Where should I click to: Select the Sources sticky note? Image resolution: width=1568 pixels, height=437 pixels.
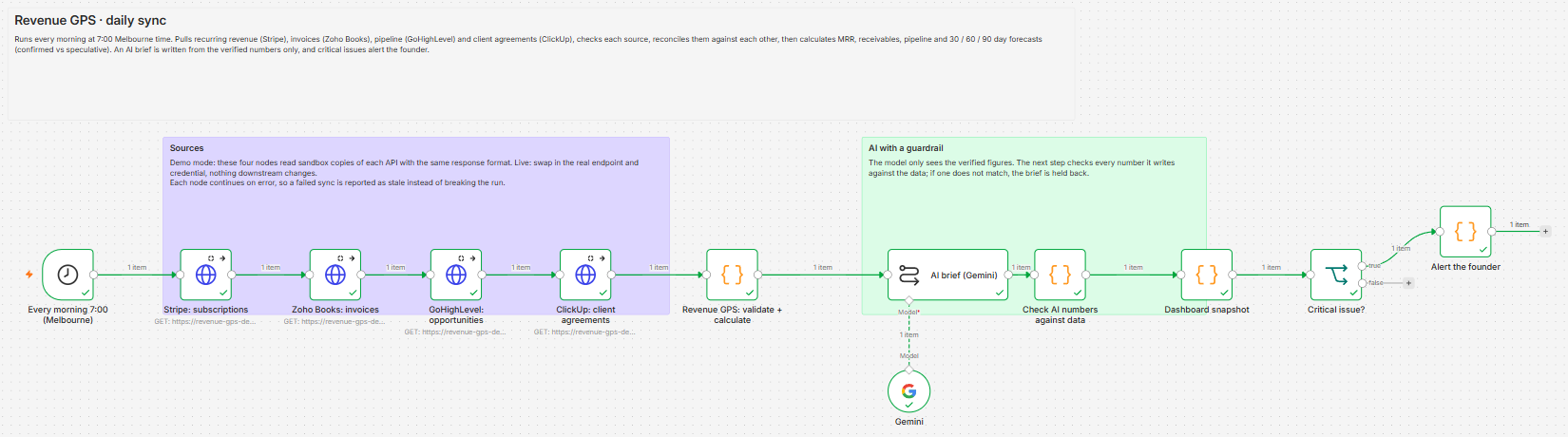click(x=416, y=226)
